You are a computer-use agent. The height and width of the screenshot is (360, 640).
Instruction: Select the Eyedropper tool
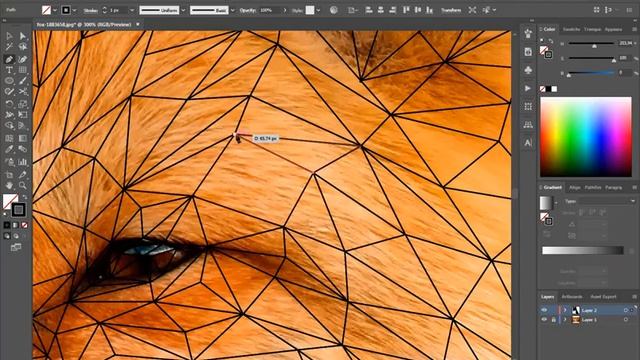pos(9,149)
